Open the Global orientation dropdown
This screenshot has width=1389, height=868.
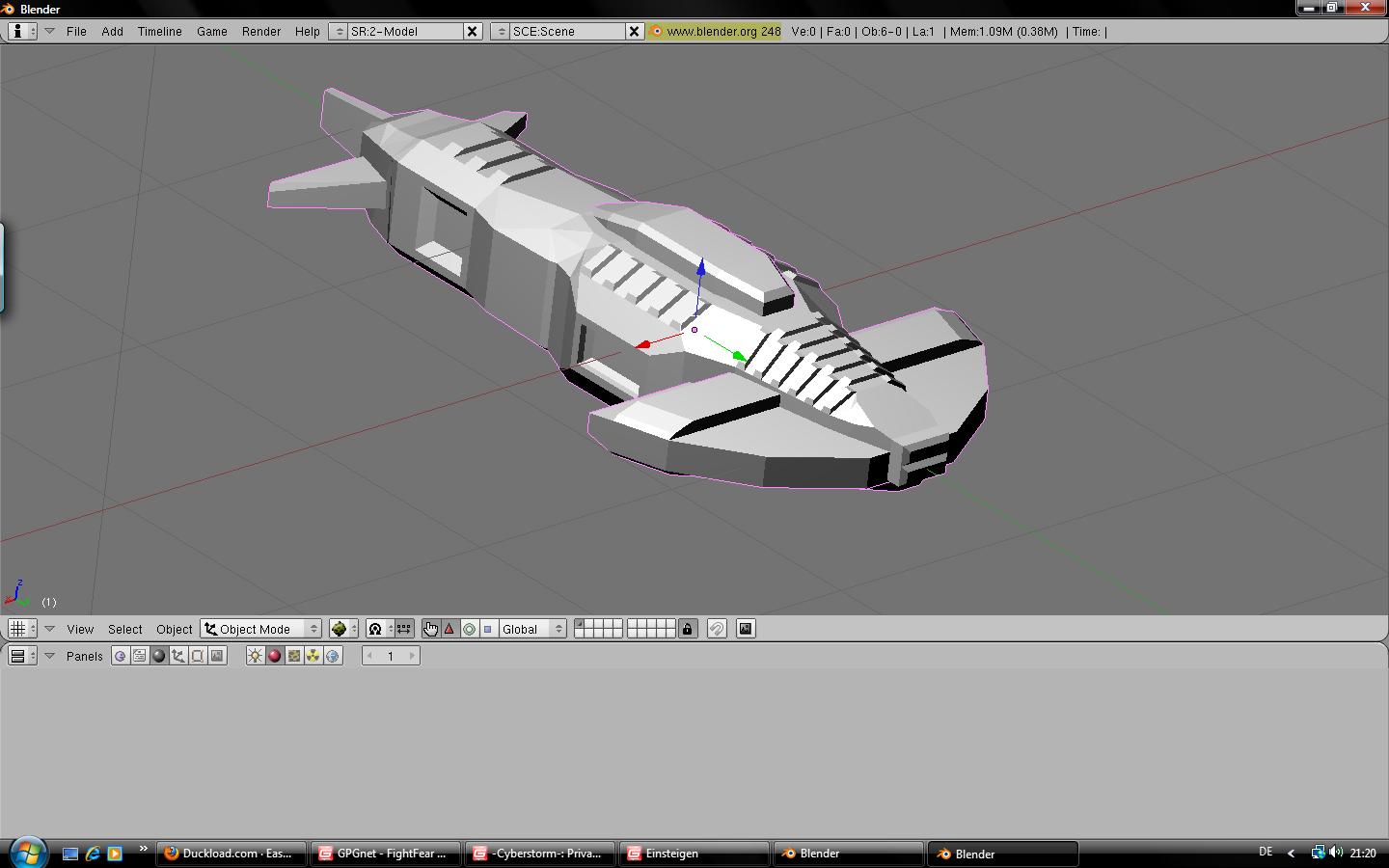pyautogui.click(x=531, y=629)
